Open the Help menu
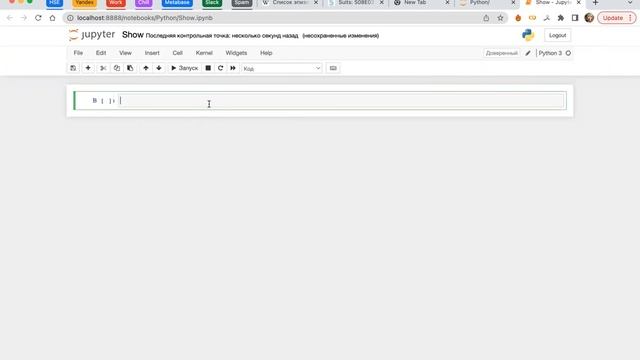This screenshot has height=360, width=640. click(x=266, y=53)
